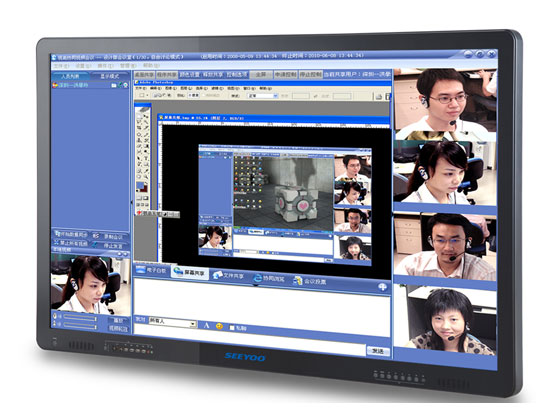Select the second video of woman with headset
The image size is (560, 420).
445,173
